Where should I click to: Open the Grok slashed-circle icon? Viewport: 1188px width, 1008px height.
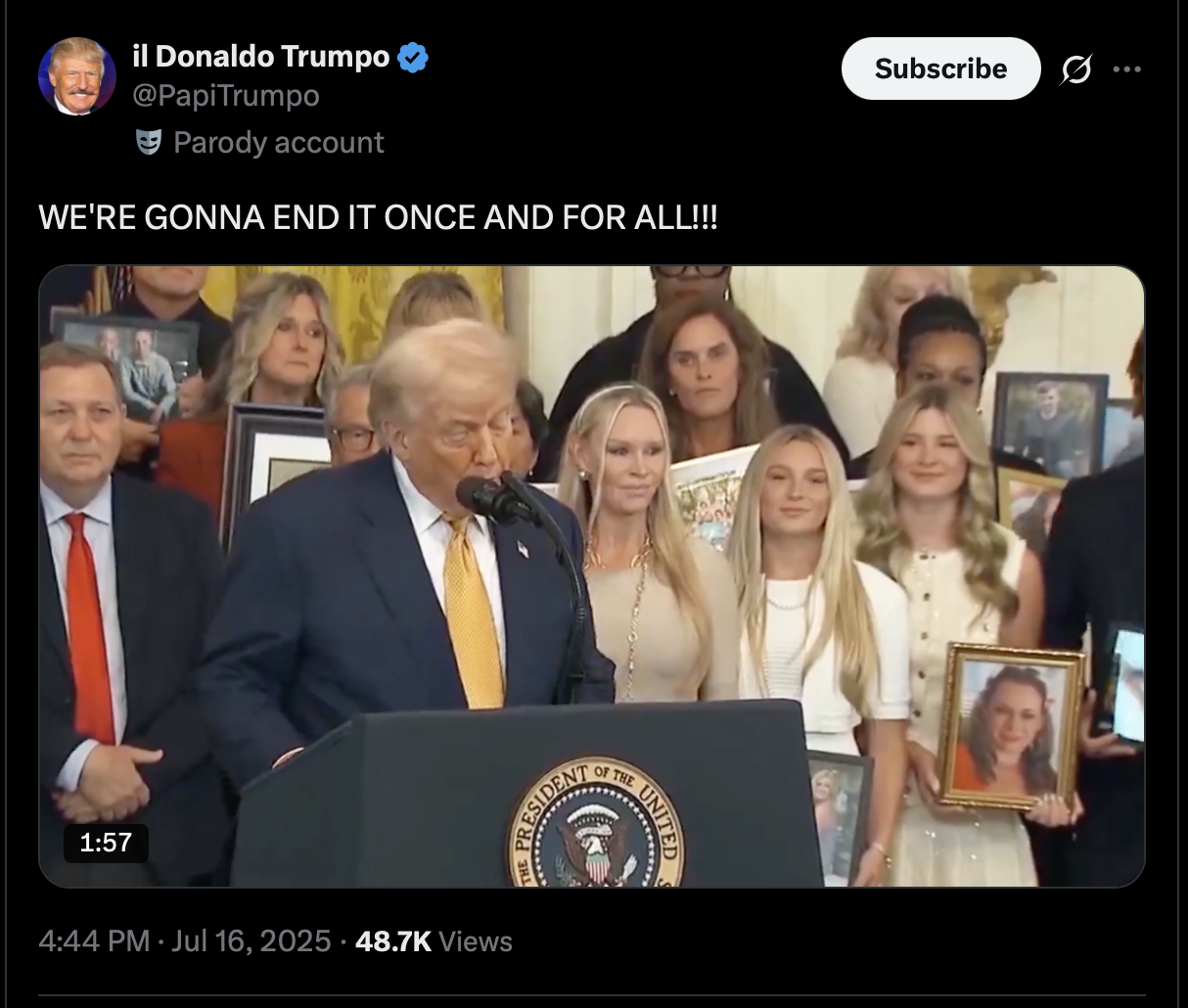[1076, 69]
